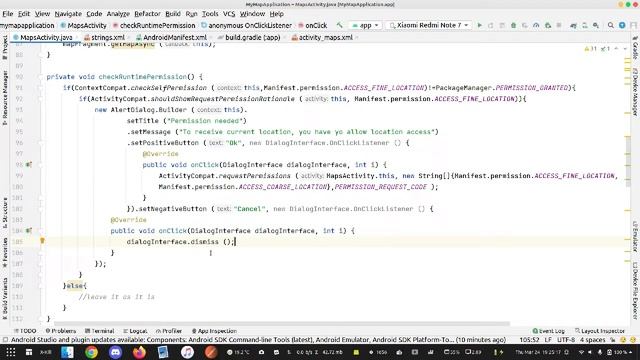Open the Profiler tool window
This screenshot has height=360, width=640.
tap(169, 331)
